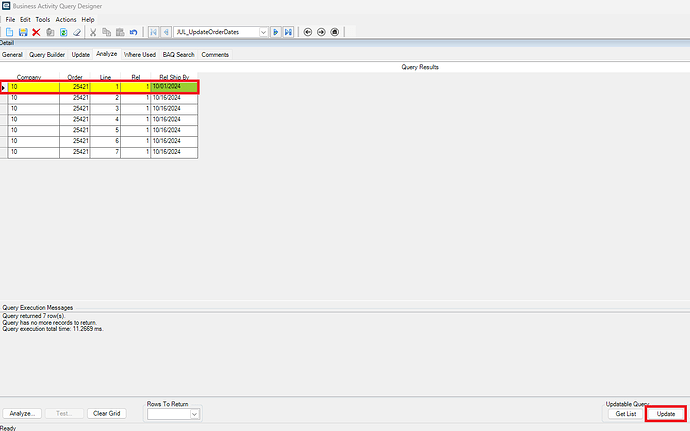Open the File menu
The height and width of the screenshot is (431, 690).
click(10, 19)
